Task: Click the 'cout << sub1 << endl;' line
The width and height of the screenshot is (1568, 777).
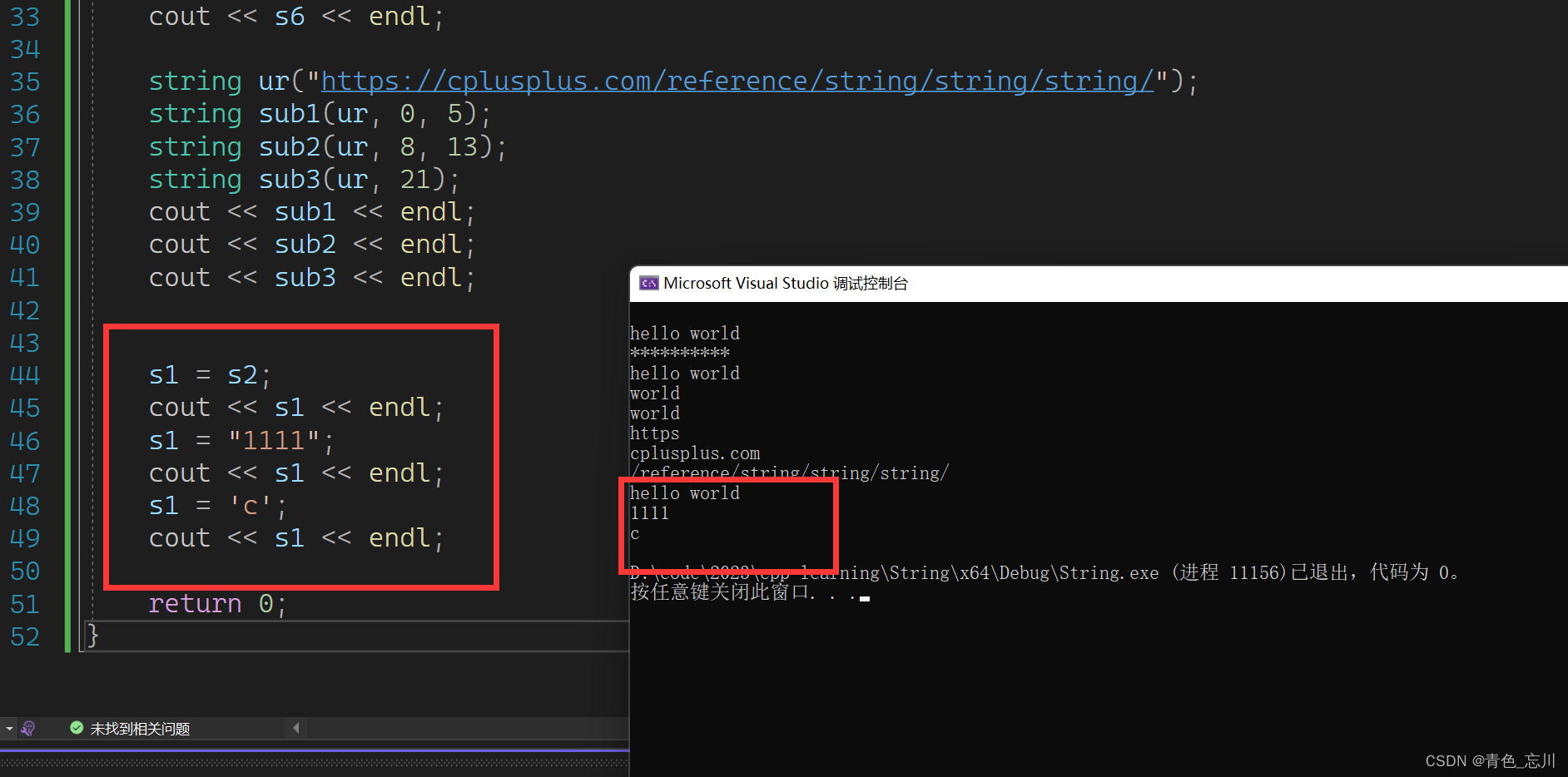Action: (x=311, y=212)
